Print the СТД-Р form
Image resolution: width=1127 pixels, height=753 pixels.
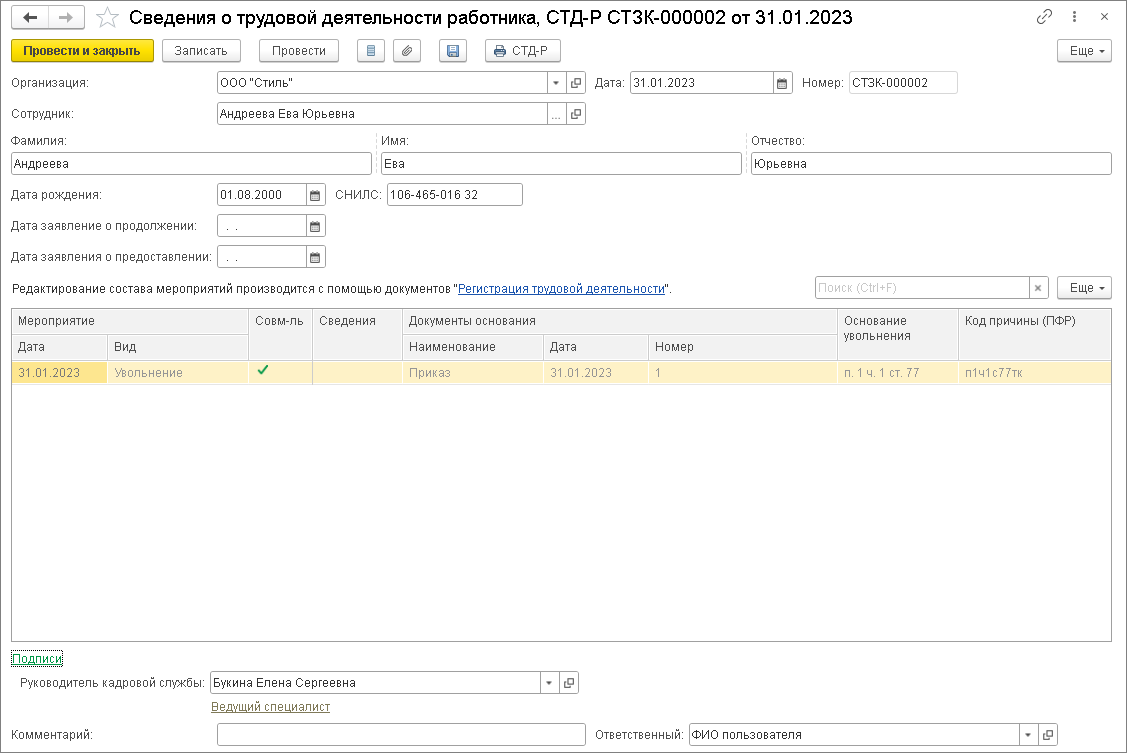click(523, 51)
